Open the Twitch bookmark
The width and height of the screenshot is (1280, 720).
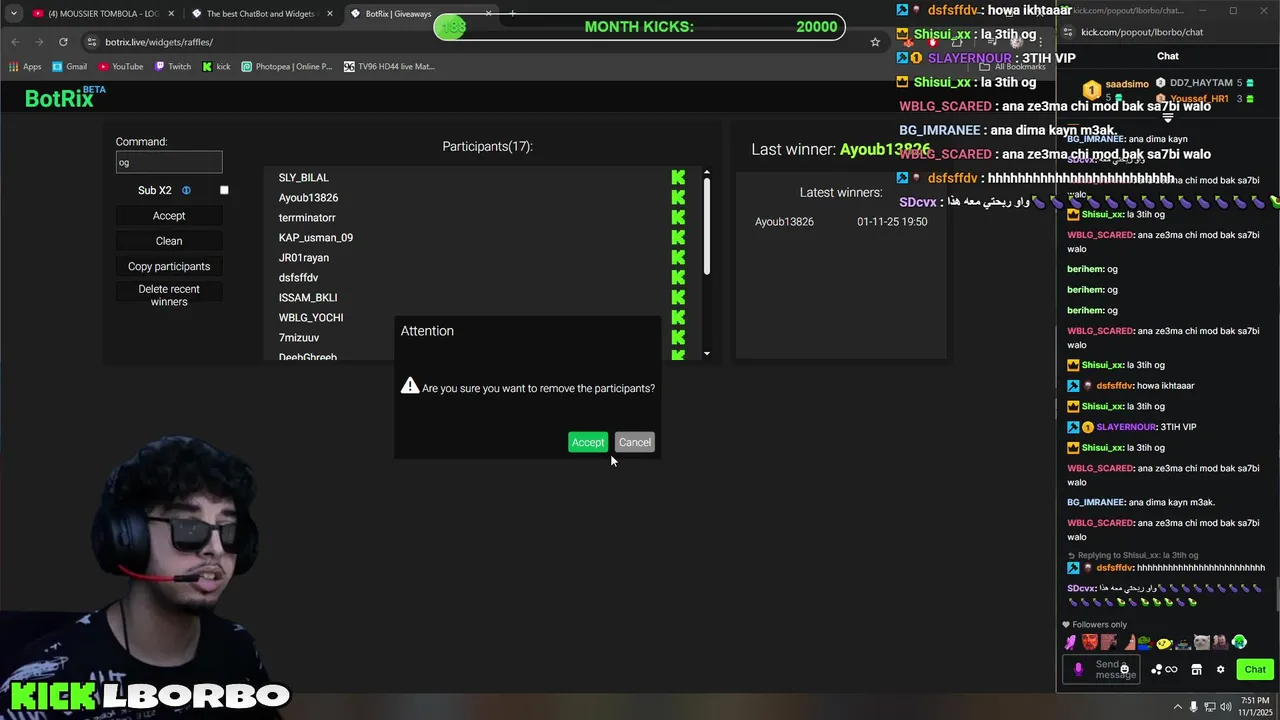(172, 67)
